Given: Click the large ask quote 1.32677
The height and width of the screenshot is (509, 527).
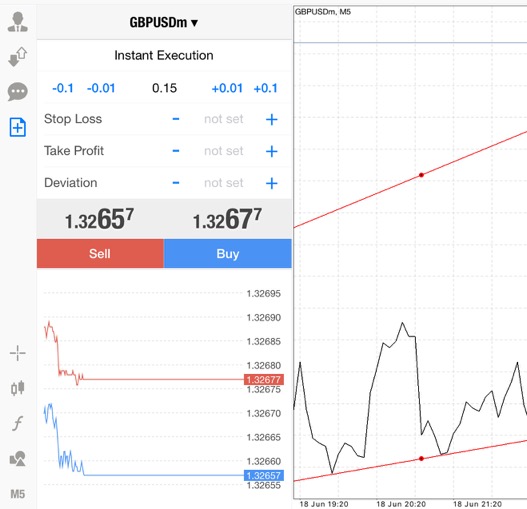Looking at the screenshot, I should 228,219.
